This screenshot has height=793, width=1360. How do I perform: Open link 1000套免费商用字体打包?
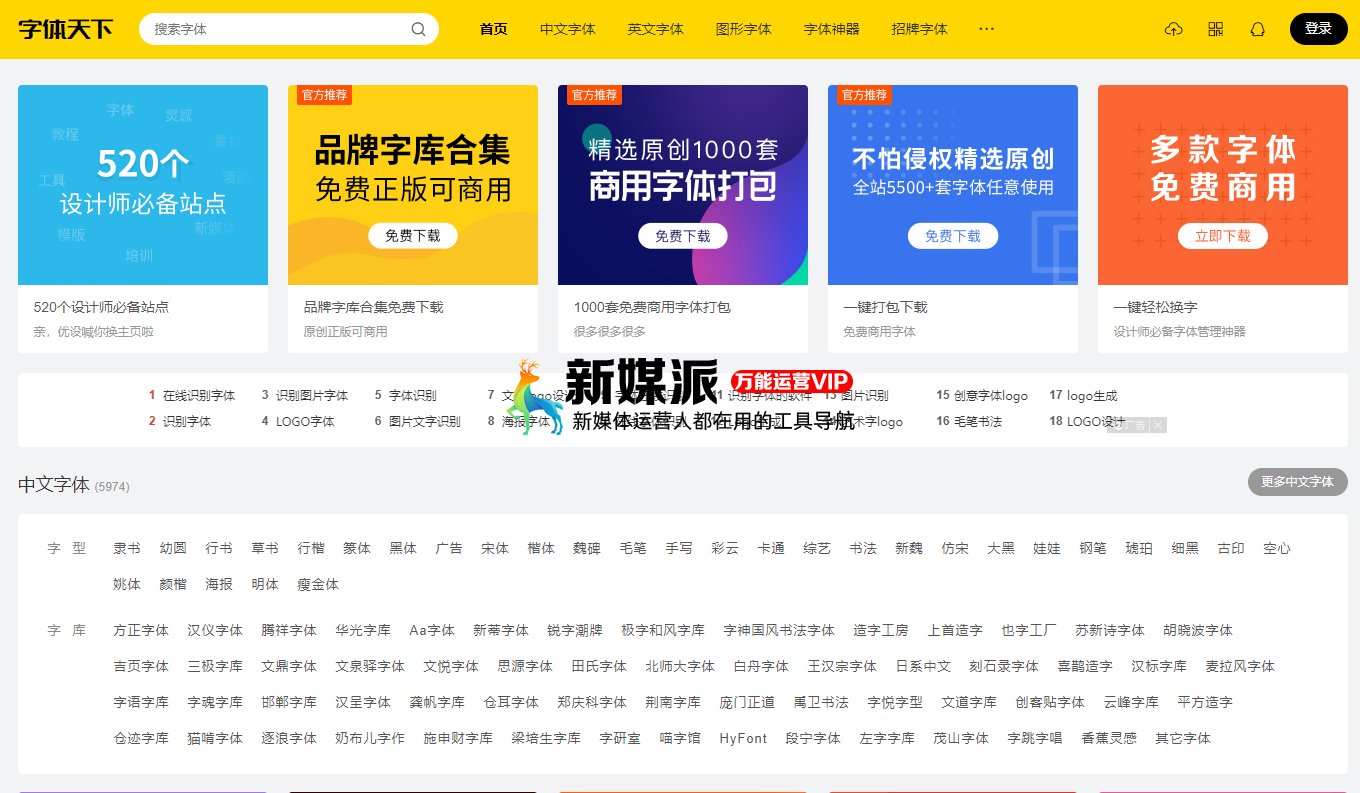pos(652,307)
